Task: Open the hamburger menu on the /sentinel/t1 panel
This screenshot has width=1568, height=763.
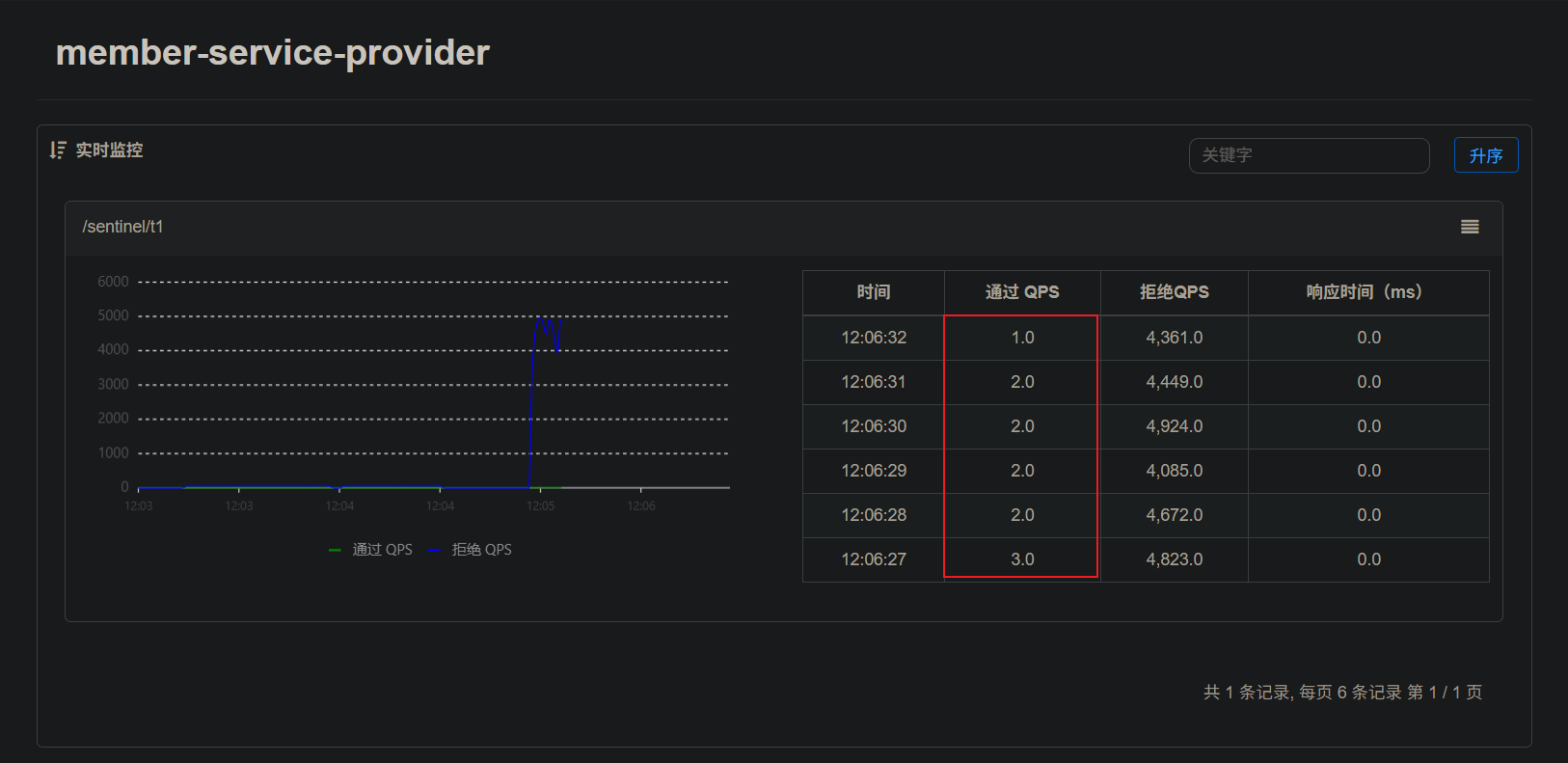Action: tap(1470, 227)
